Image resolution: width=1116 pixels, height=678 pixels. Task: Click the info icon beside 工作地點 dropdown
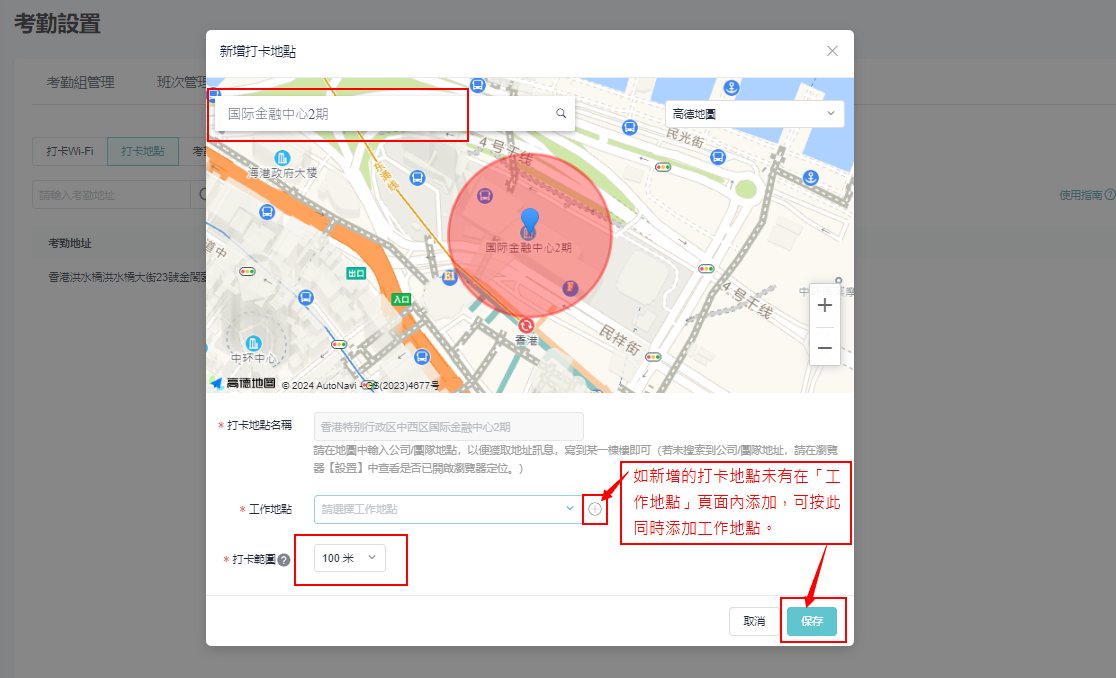(595, 510)
